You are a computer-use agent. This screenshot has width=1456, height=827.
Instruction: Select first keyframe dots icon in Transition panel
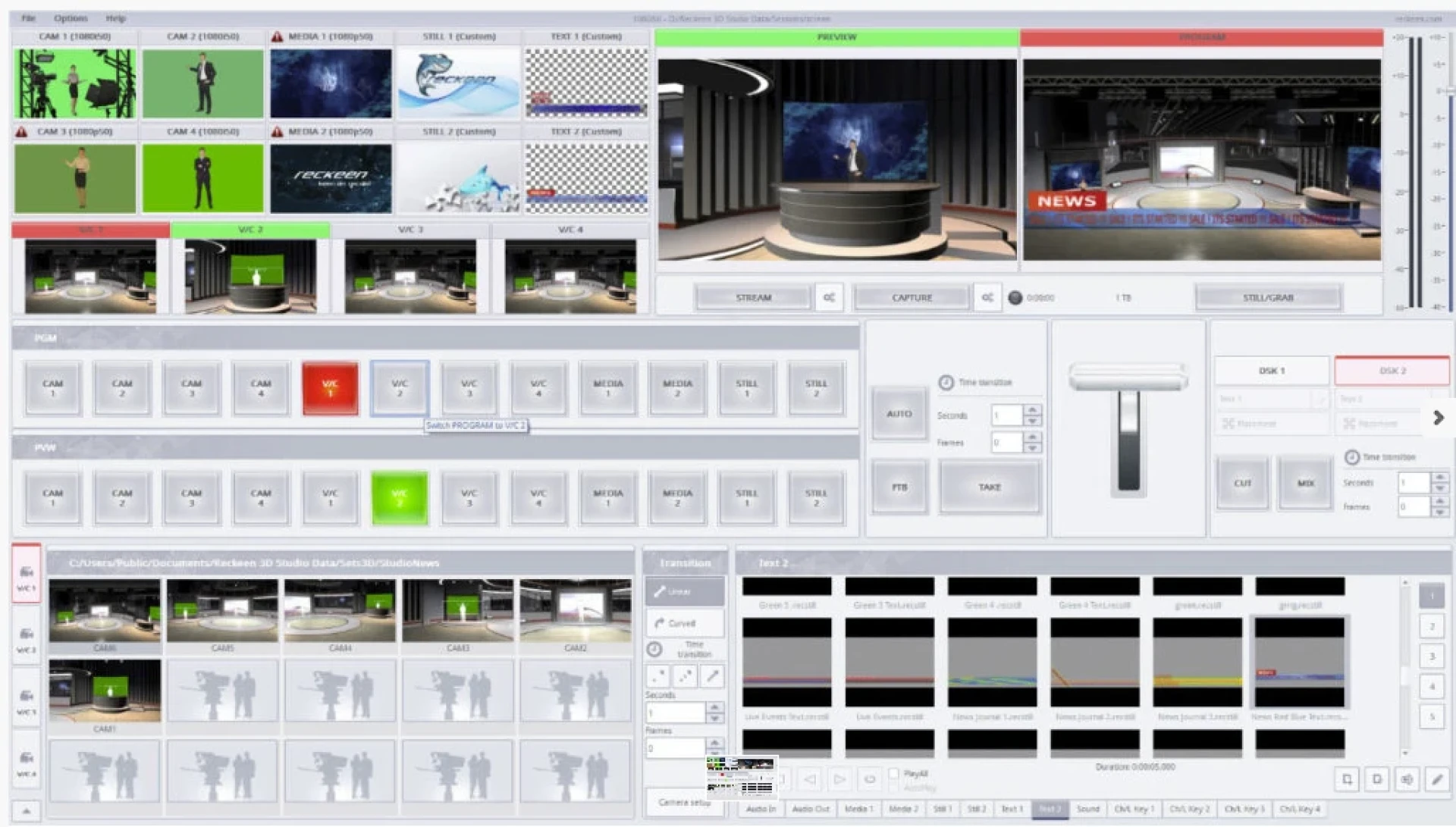click(x=657, y=675)
